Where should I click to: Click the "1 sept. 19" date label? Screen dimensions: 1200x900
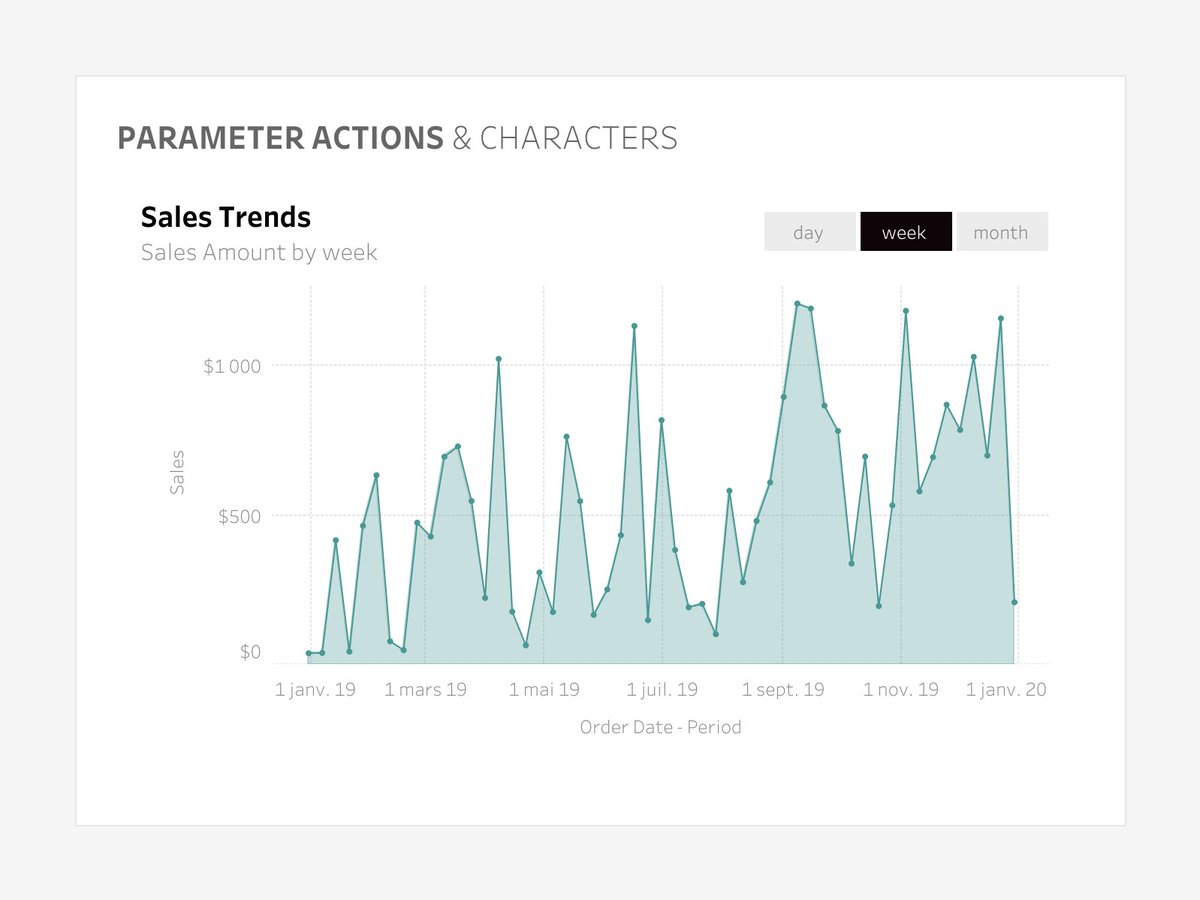point(784,689)
